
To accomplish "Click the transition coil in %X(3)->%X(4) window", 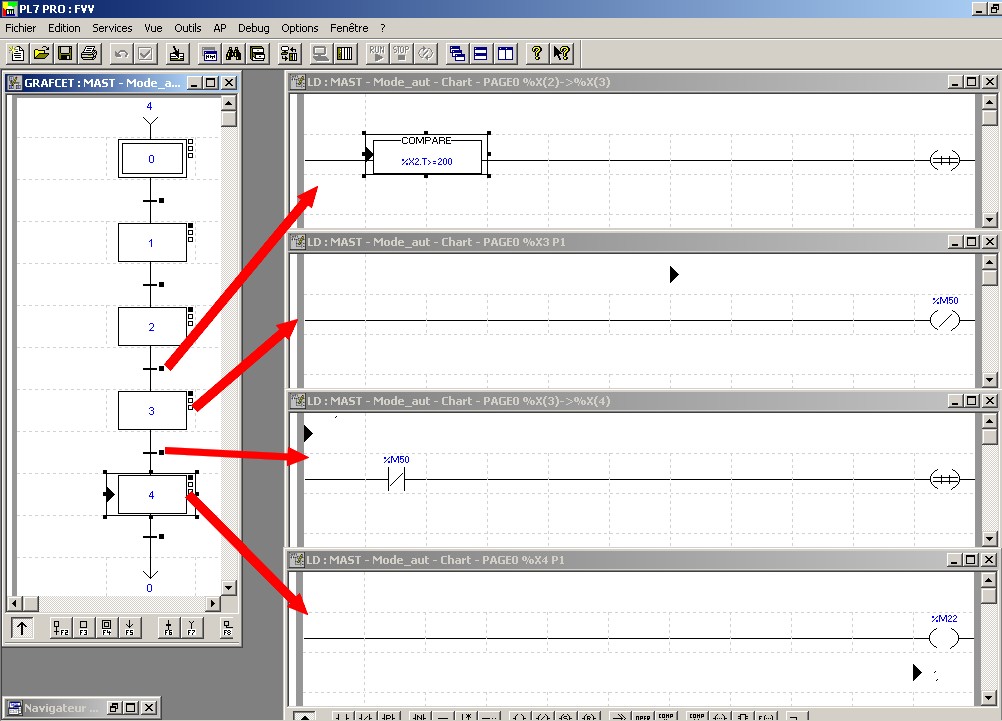I will click(x=944, y=479).
